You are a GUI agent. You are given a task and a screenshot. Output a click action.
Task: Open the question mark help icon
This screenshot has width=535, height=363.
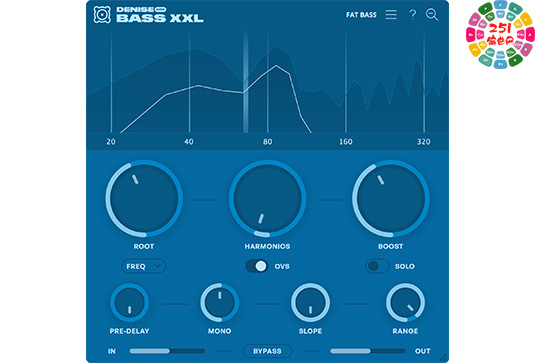coord(413,14)
